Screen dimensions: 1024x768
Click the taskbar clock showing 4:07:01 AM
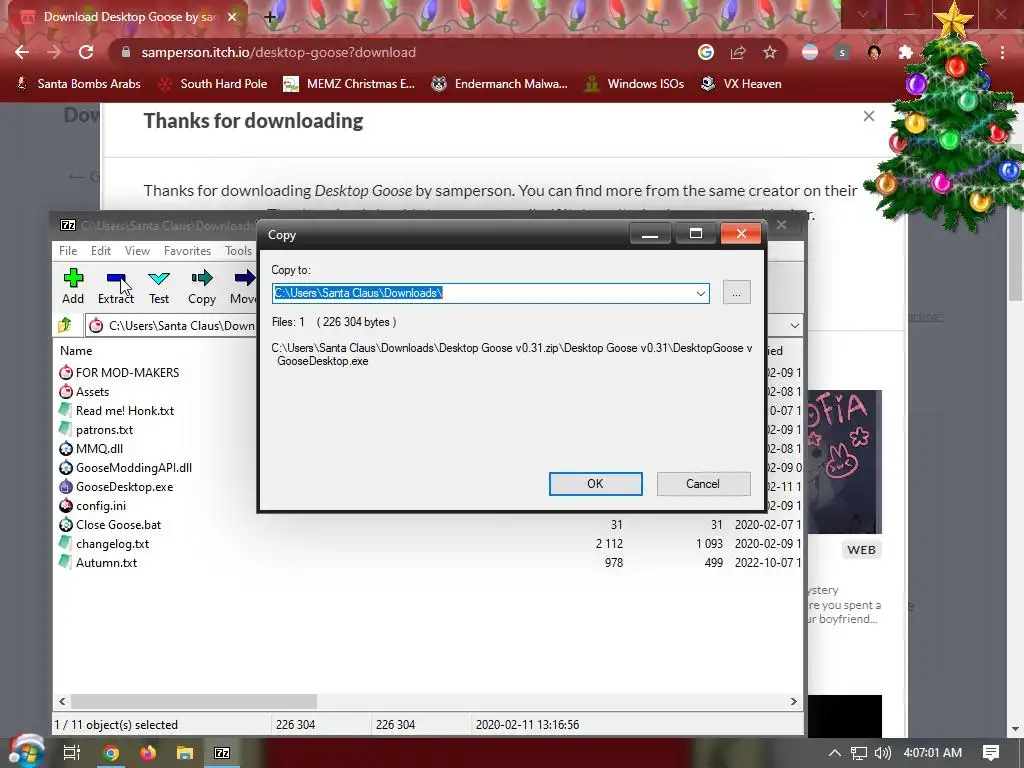933,753
